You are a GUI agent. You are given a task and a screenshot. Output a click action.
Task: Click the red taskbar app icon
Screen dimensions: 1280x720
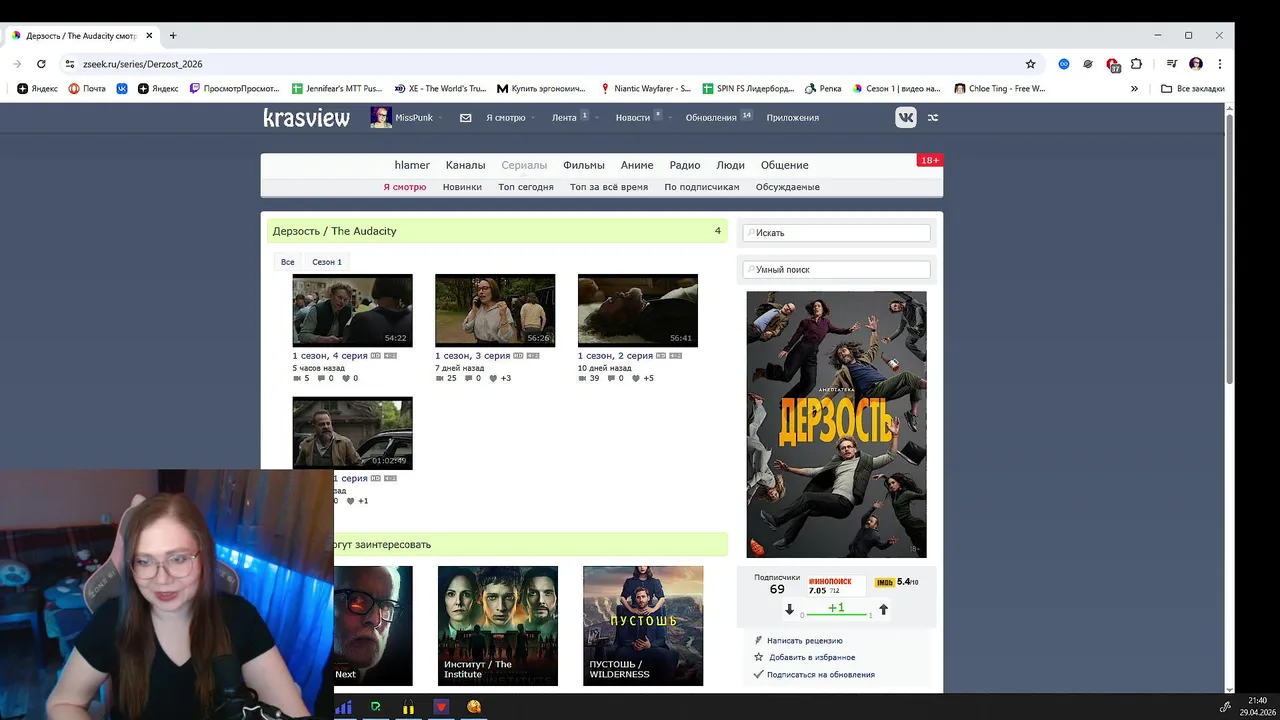441,707
